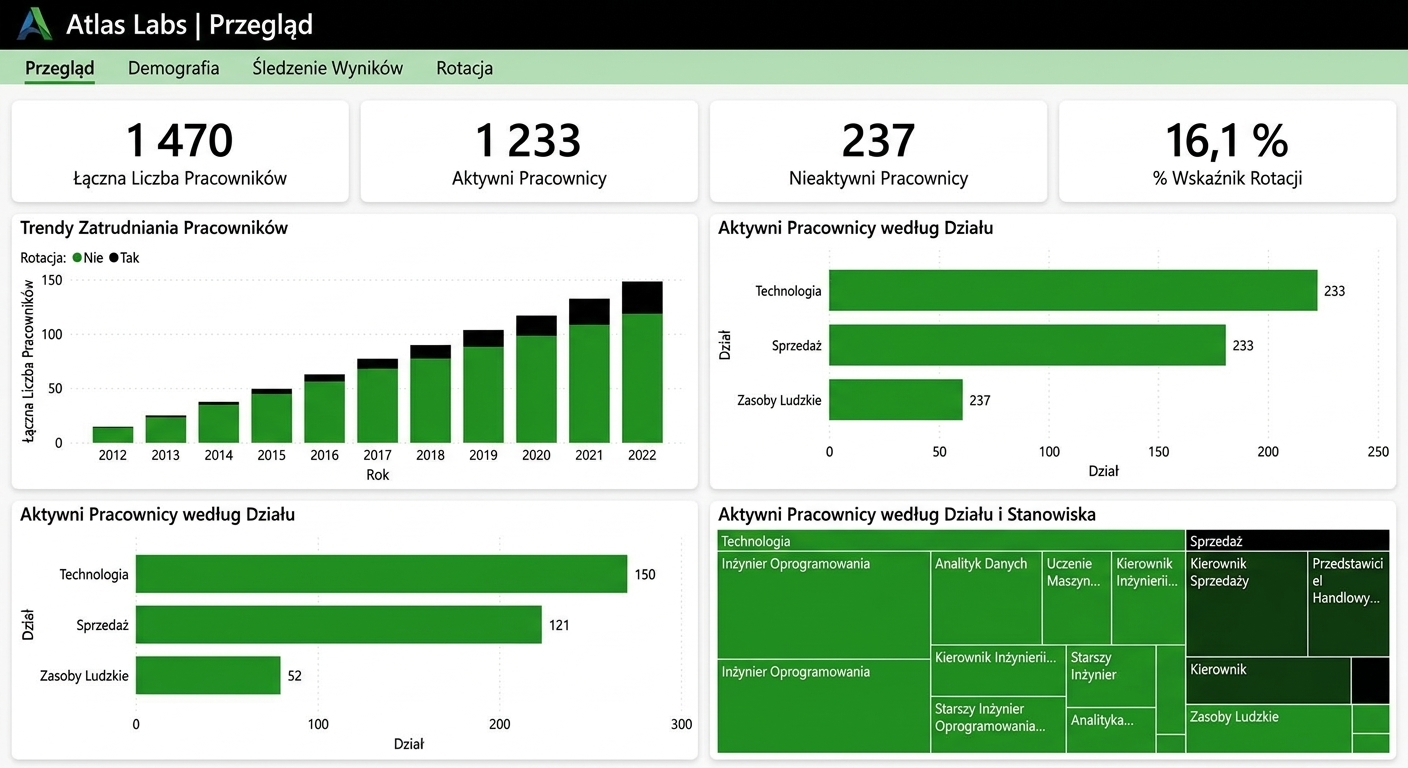Click the 300 tick label on the x-axis
Screen dimensions: 1408x768
681,724
